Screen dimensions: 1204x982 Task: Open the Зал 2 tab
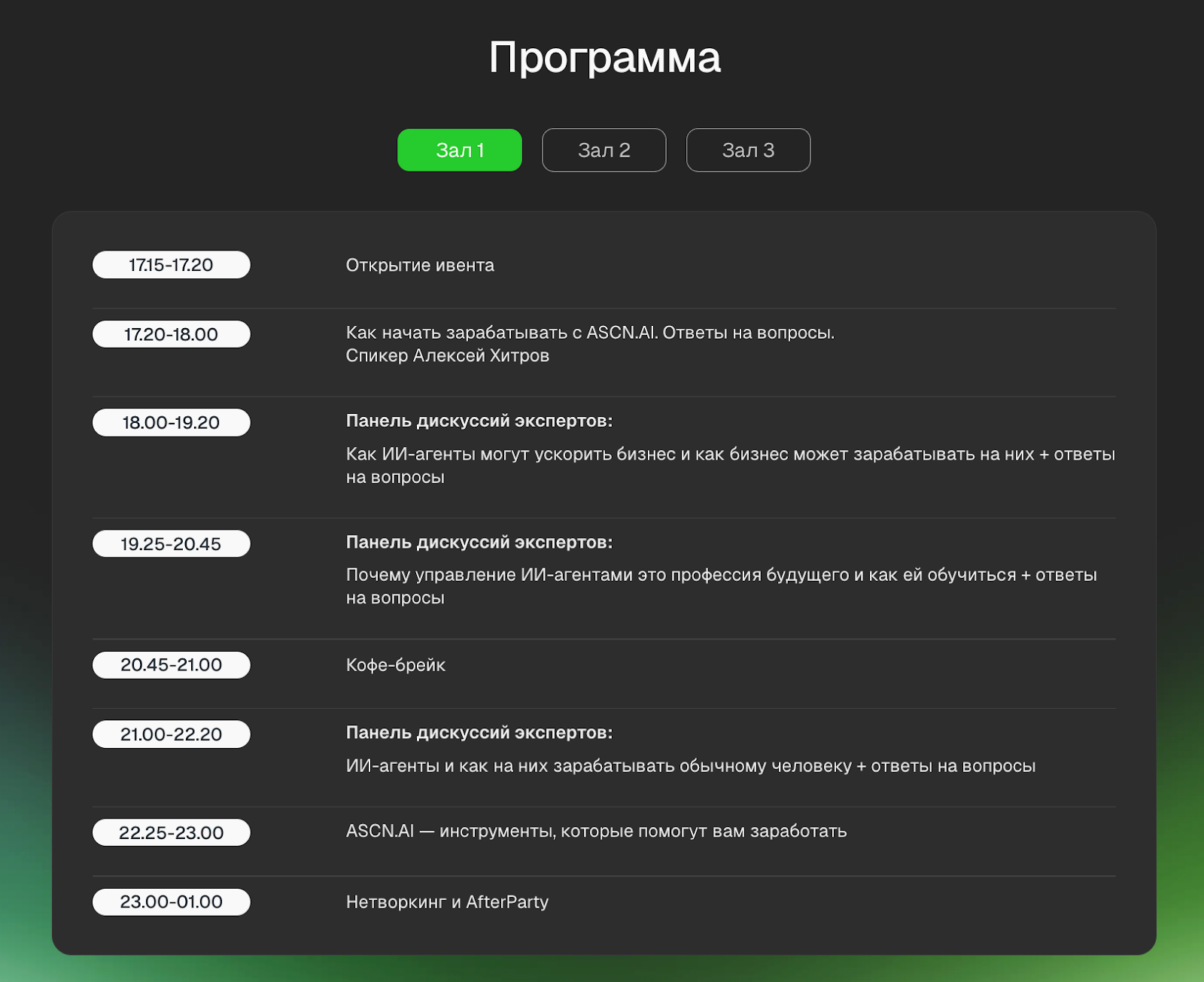pos(604,150)
